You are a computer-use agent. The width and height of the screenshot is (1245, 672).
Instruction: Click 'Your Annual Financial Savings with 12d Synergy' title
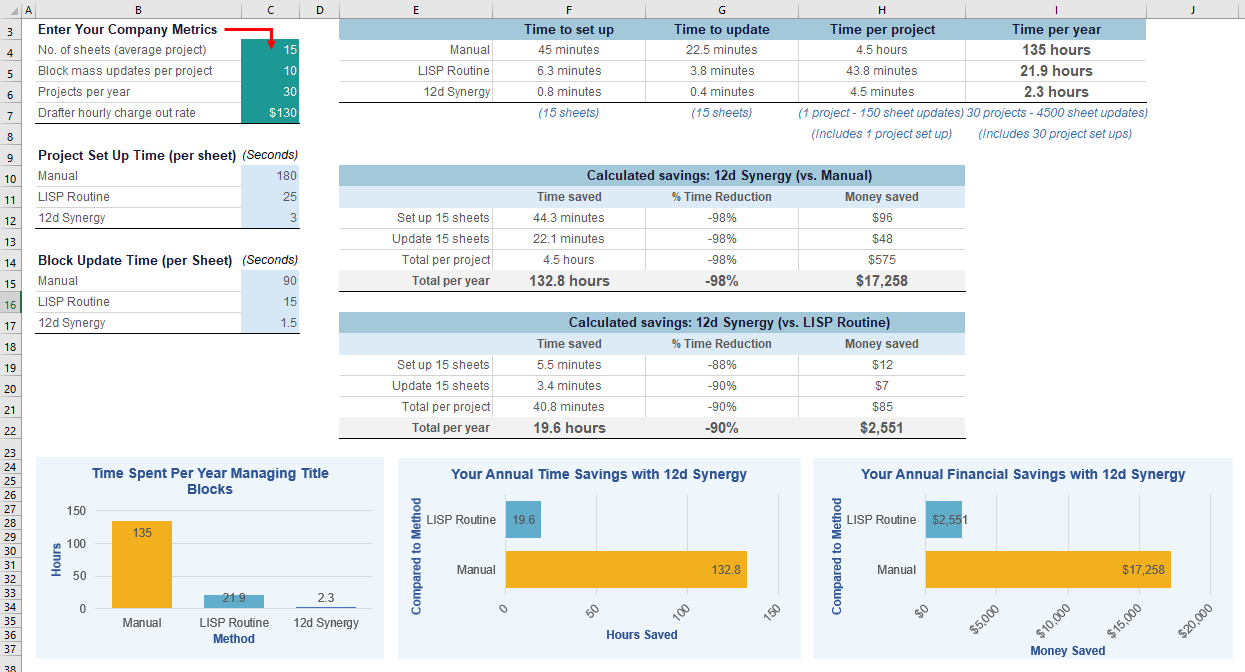point(1023,474)
